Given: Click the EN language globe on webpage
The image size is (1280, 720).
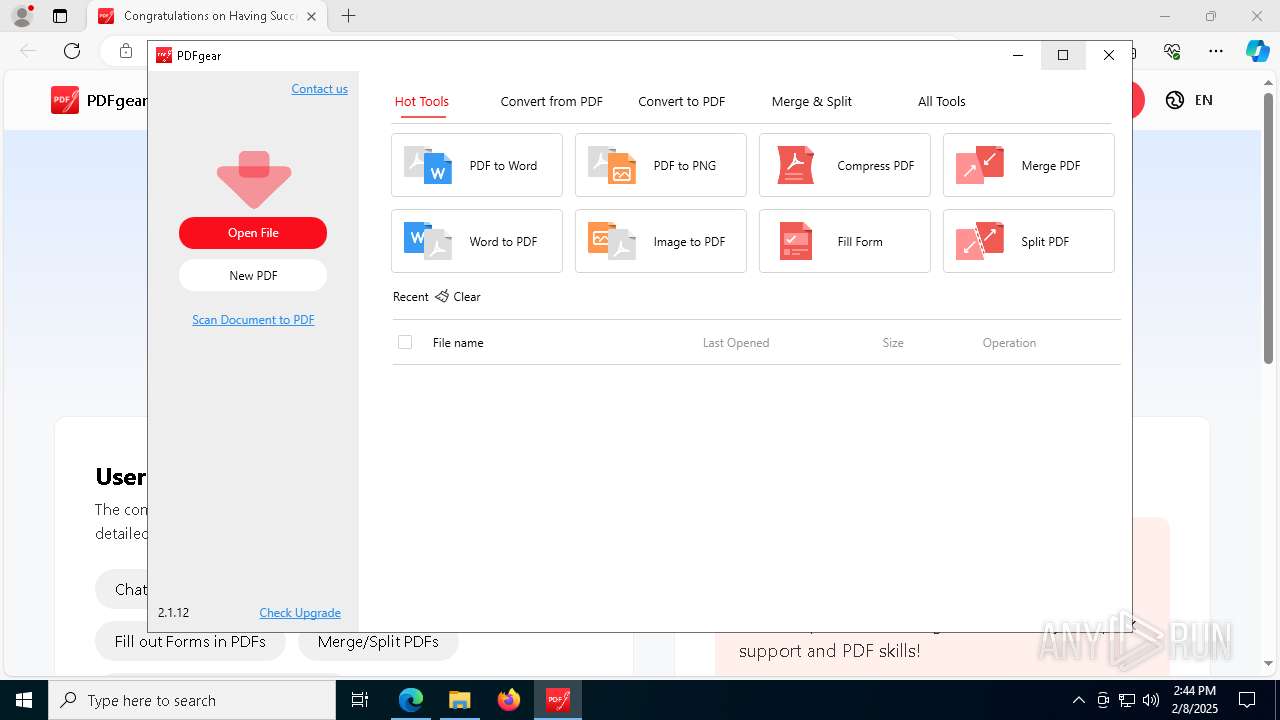Looking at the screenshot, I should click(x=1175, y=100).
